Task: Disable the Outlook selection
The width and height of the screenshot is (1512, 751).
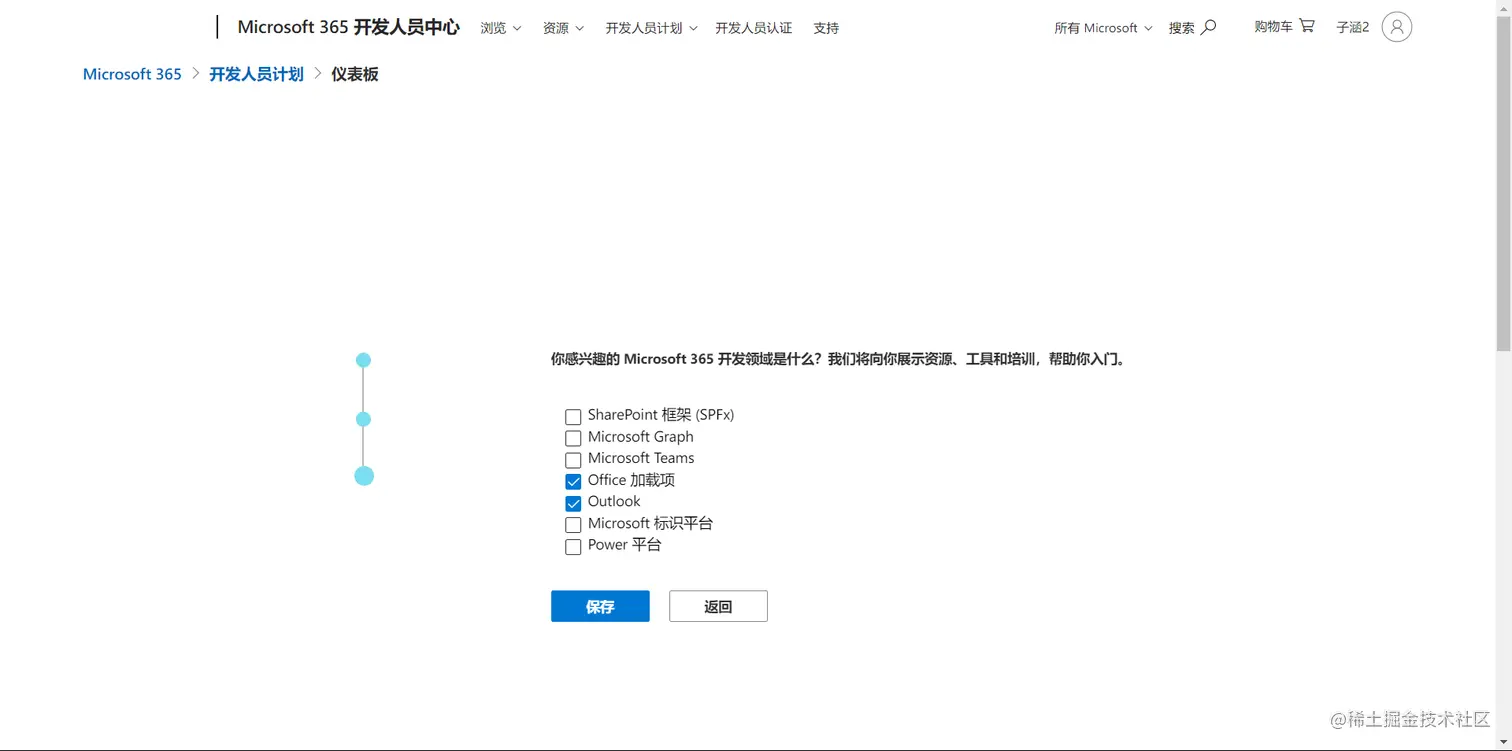Action: pos(573,503)
